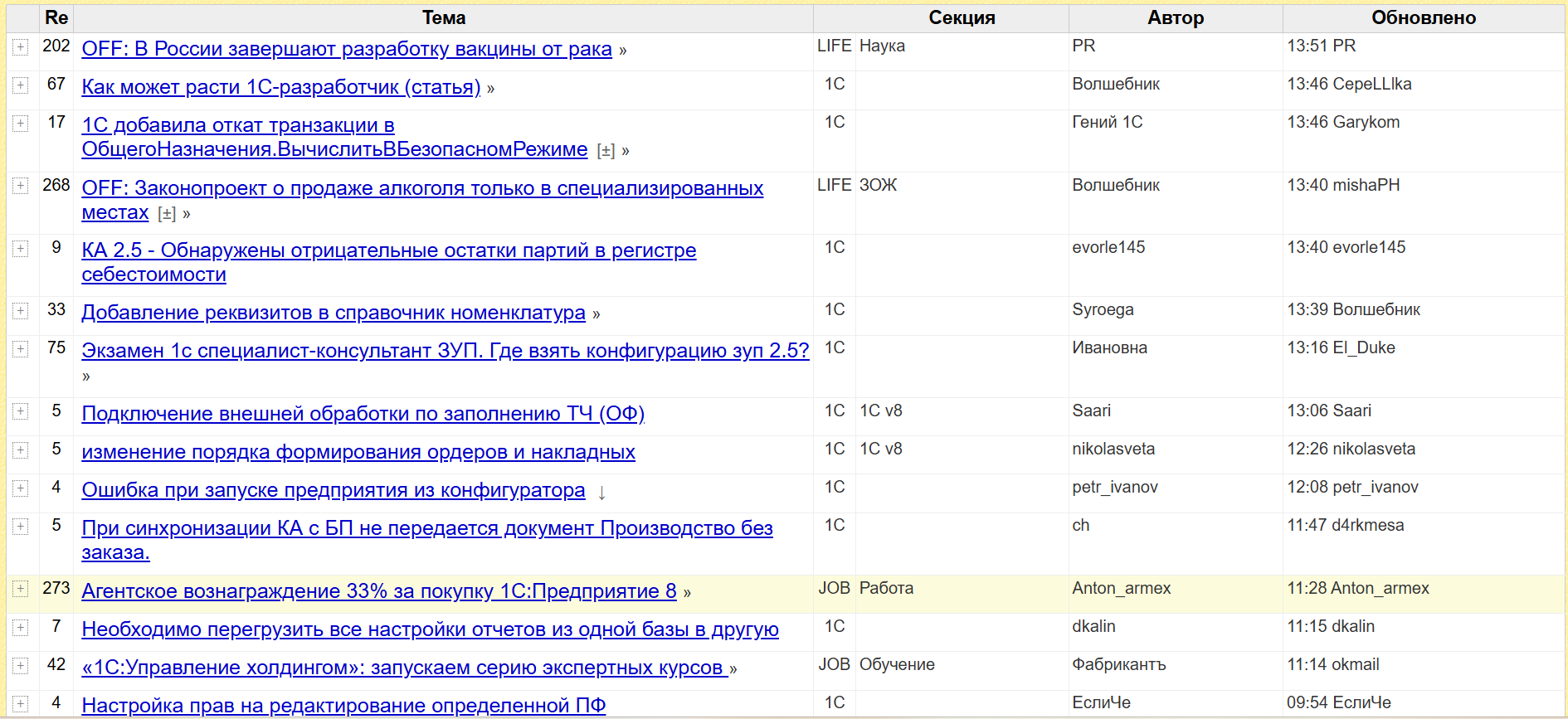
Task: Click '1С v8' in the Saari topic row
Action: (880, 411)
